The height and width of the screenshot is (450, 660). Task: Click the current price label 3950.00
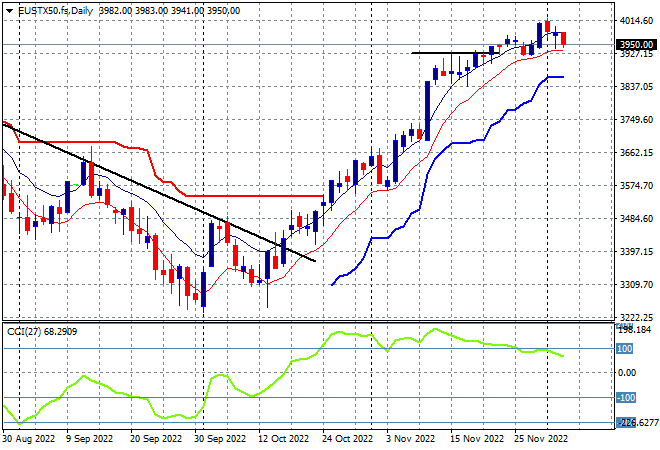click(x=636, y=45)
